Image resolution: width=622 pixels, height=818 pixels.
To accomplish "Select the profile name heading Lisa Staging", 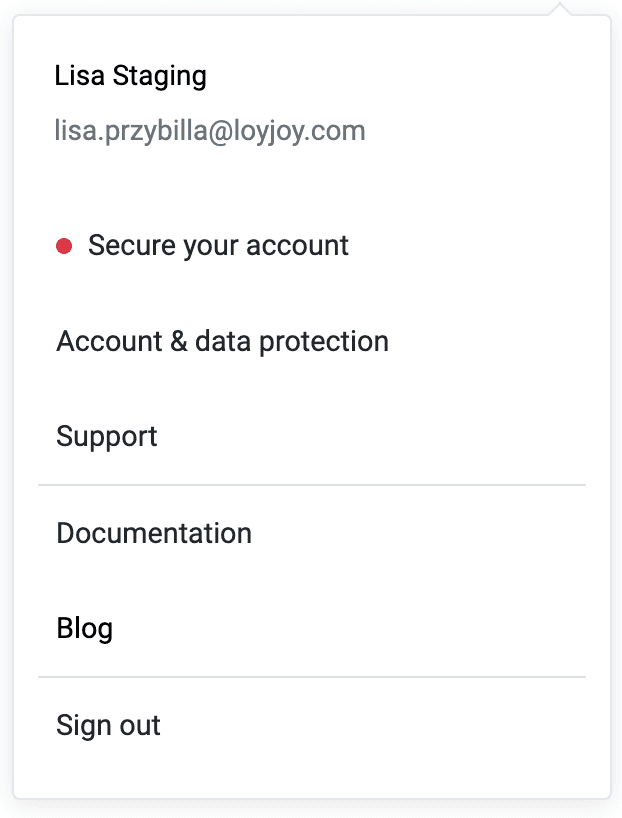I will [130, 76].
